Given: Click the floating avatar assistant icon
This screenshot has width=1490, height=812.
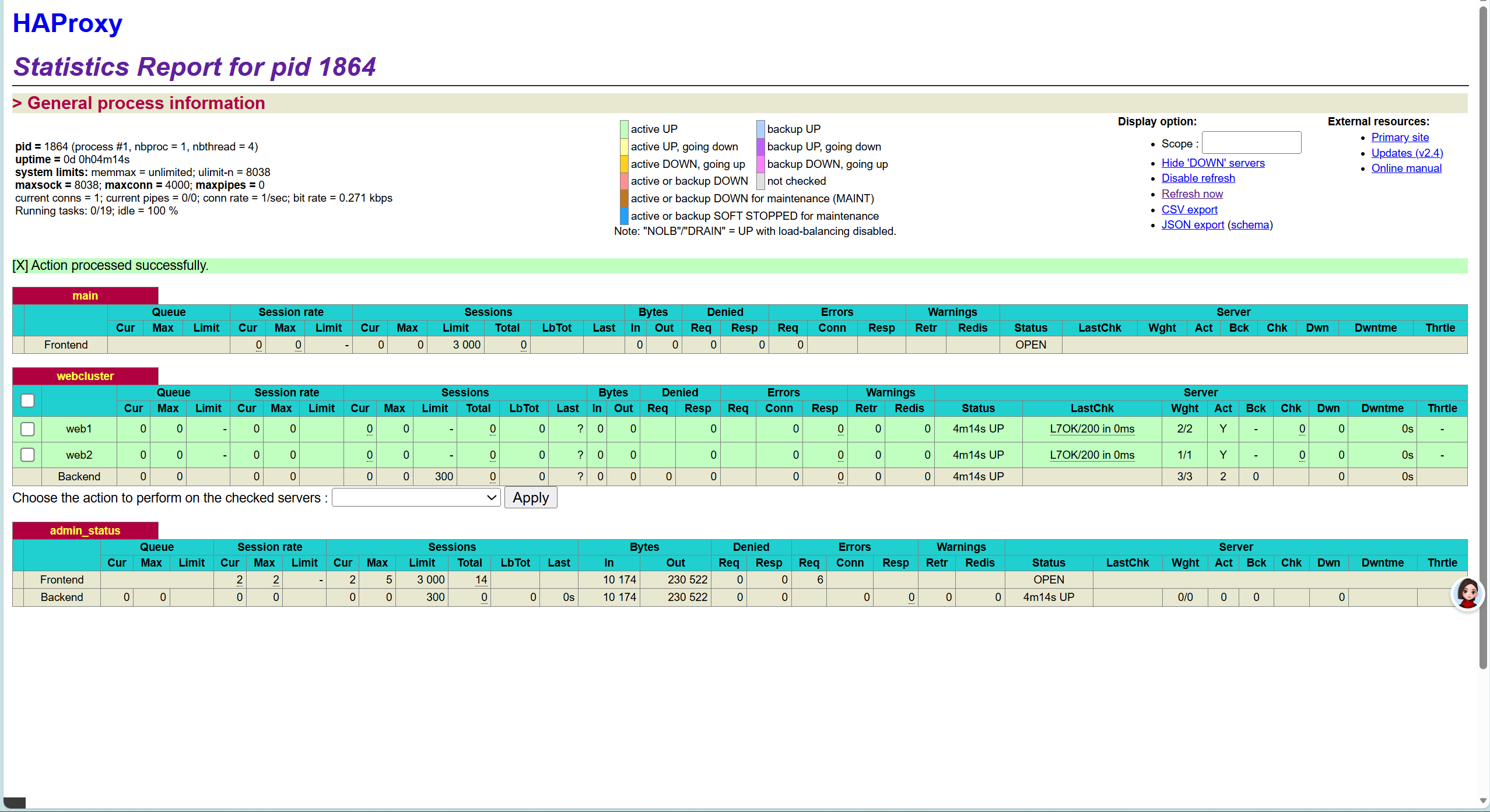Looking at the screenshot, I should click(x=1467, y=594).
